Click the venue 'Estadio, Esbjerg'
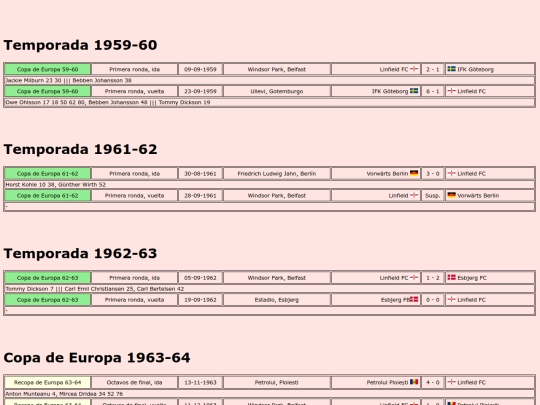540x405 pixels. pyautogui.click(x=277, y=300)
